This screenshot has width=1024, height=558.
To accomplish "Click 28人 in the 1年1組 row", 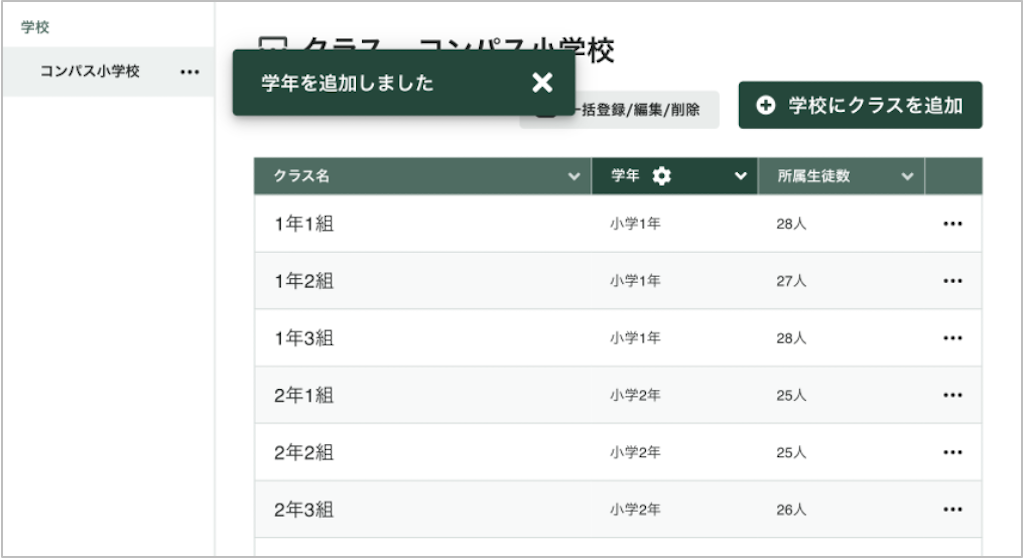I will click(x=791, y=223).
